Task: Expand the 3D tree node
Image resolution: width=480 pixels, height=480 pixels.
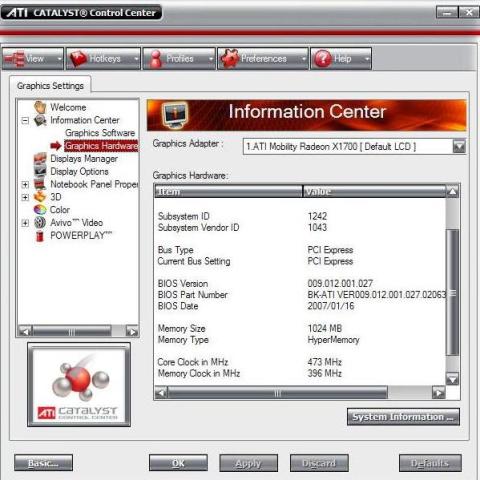Action: pos(25,197)
